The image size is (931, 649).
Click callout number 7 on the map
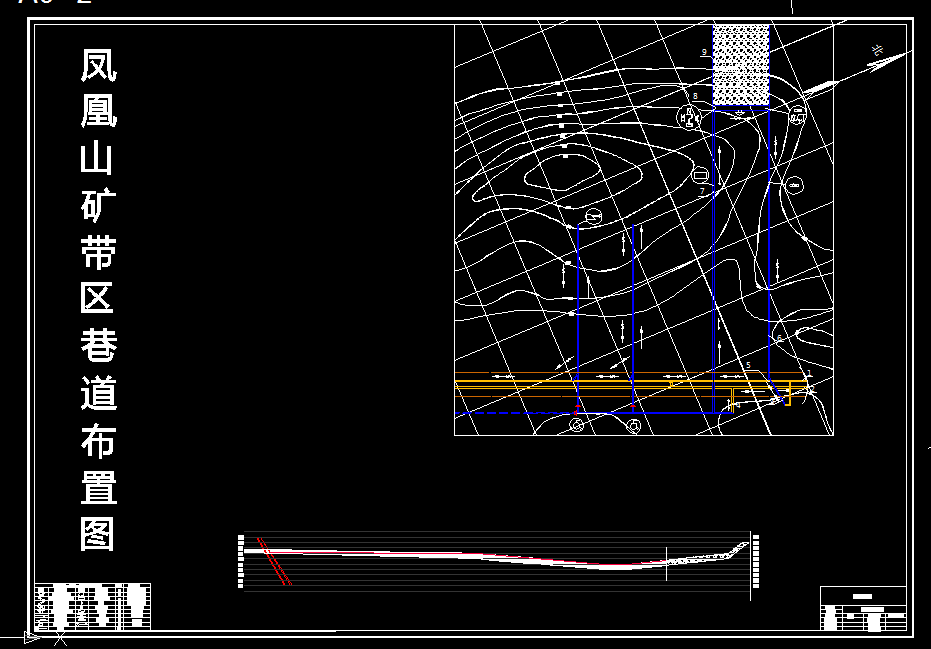(702, 191)
